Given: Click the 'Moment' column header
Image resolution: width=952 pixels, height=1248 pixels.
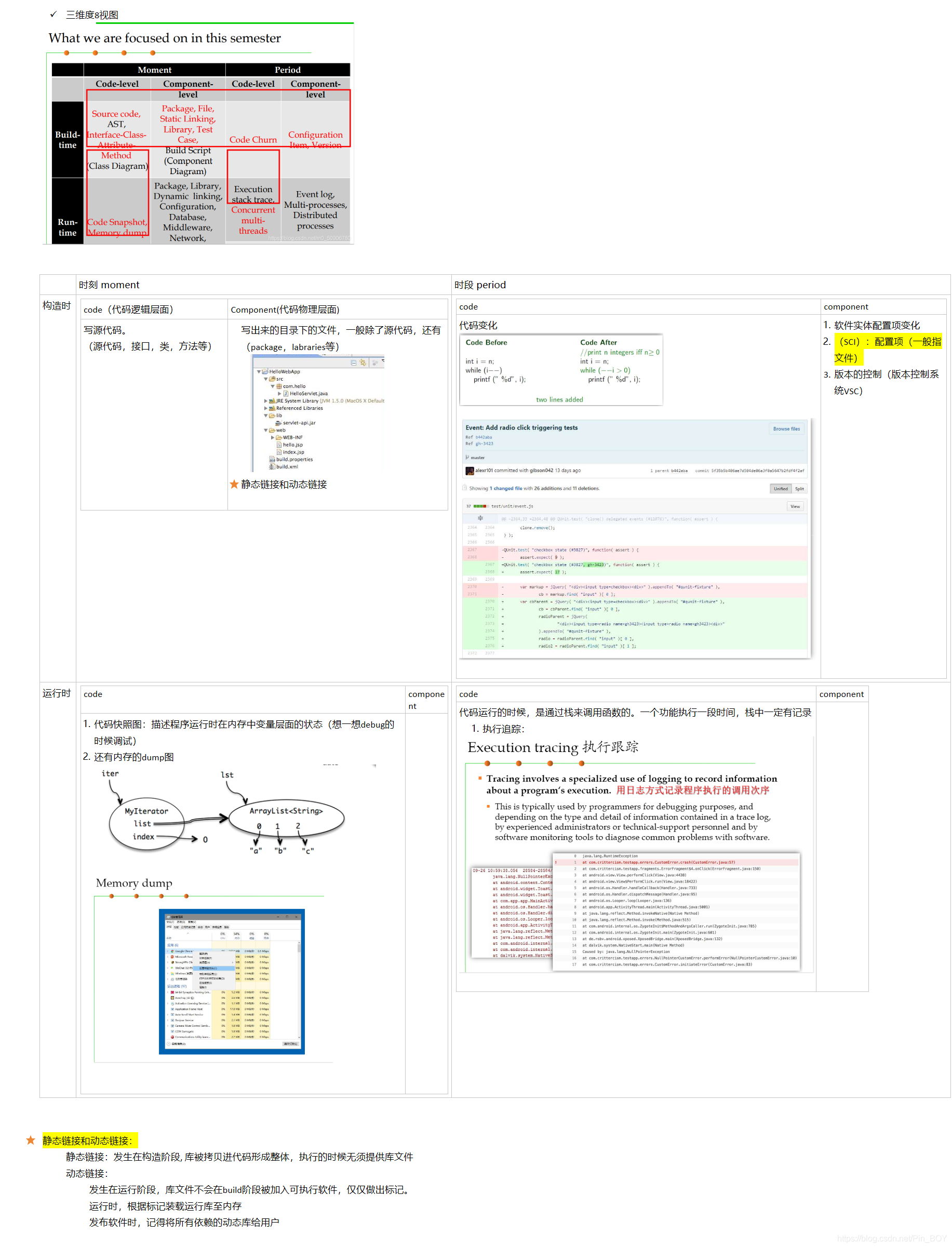Looking at the screenshot, I should [154, 70].
